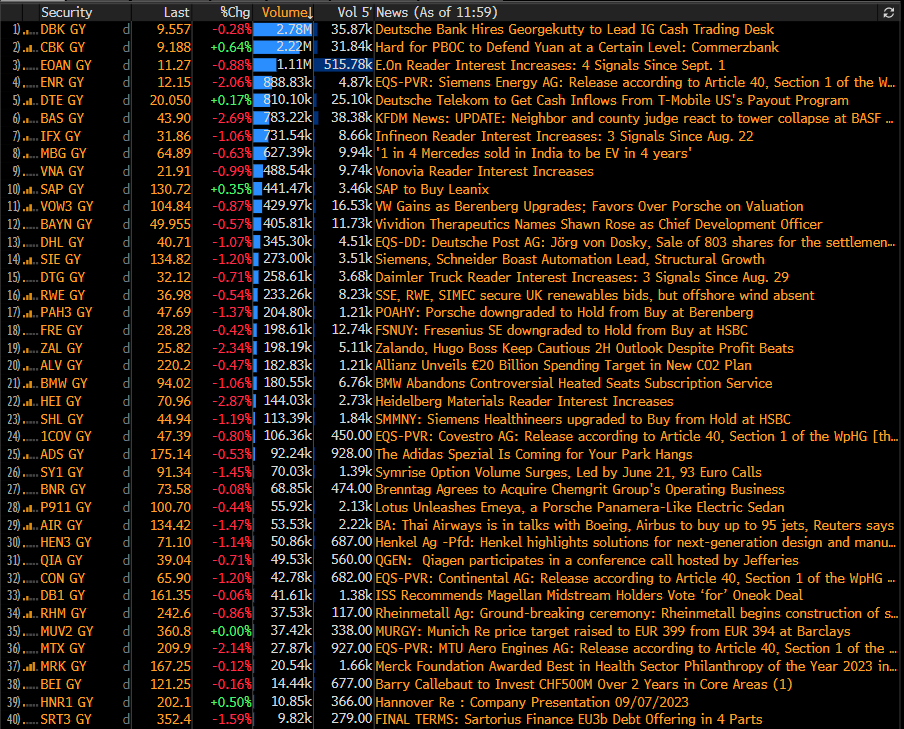The image size is (904, 729).
Task: Click the News (As of 11:59) header
Action: pyautogui.click(x=436, y=12)
